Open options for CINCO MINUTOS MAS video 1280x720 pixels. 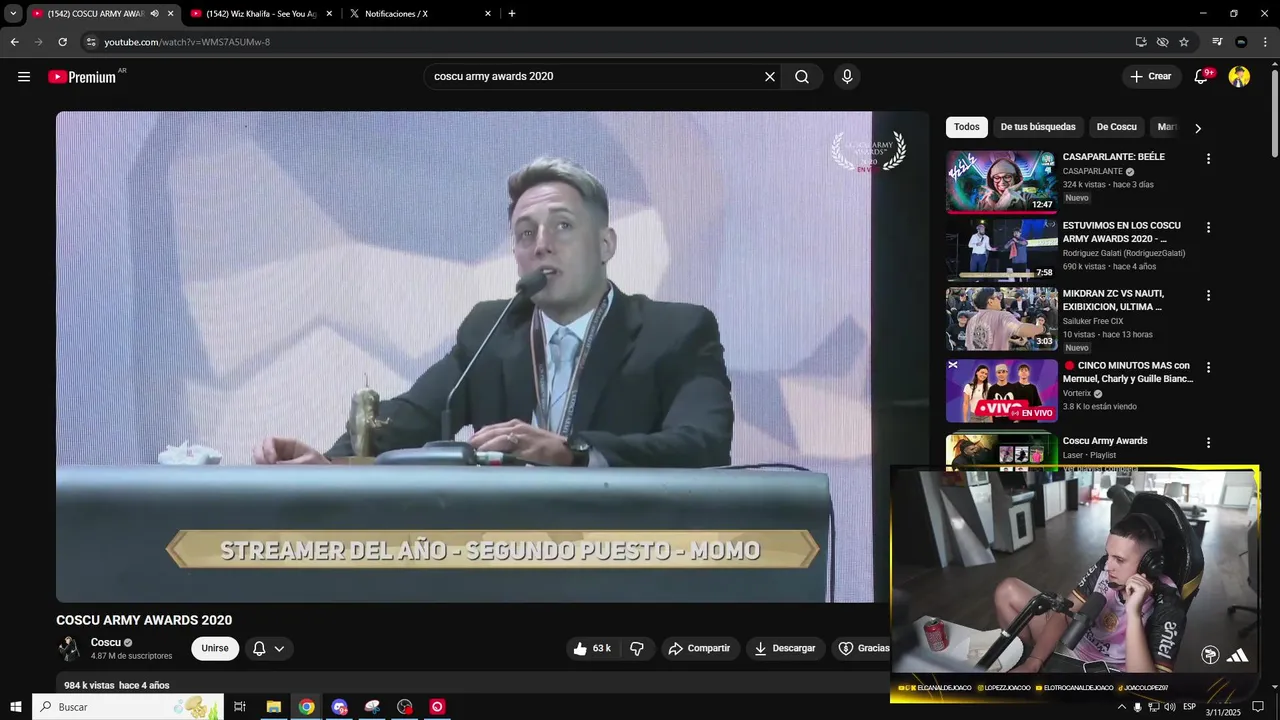(x=1208, y=368)
